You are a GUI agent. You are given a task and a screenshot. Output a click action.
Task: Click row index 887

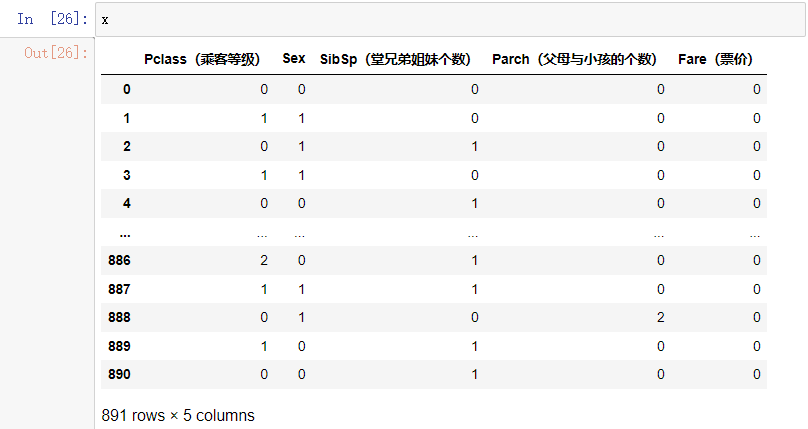point(119,289)
